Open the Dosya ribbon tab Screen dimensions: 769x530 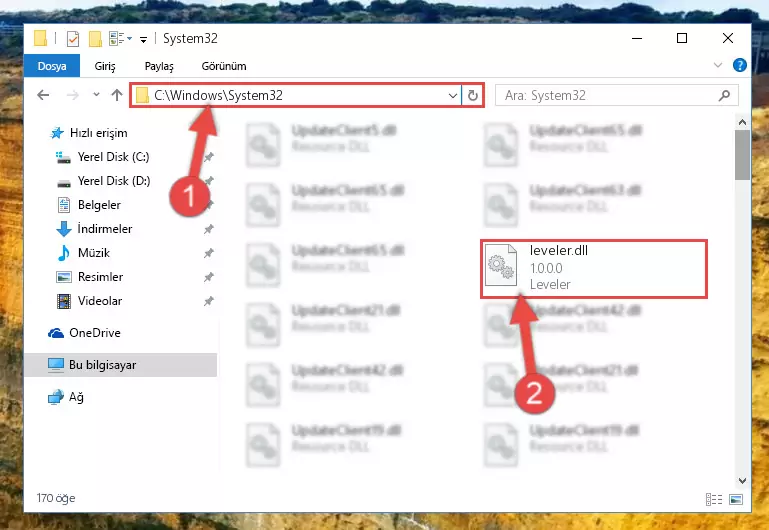tap(52, 66)
